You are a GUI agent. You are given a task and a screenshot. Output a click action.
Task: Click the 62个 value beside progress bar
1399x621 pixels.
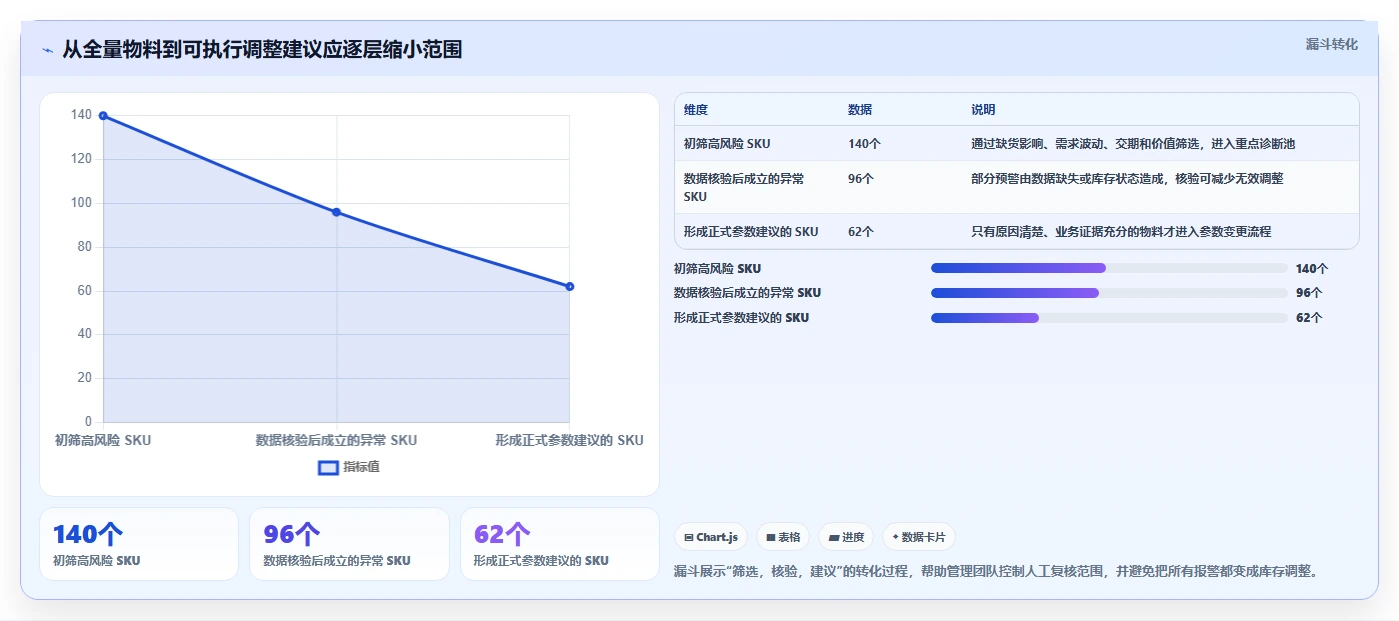1309,318
